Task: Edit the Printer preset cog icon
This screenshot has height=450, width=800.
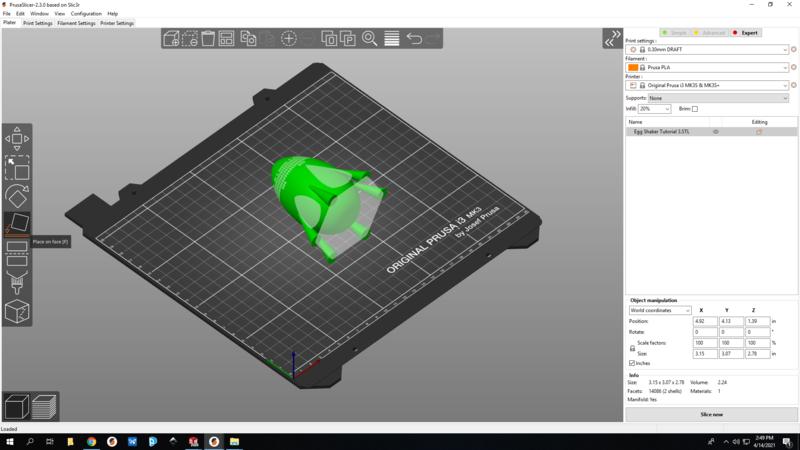Action: (x=793, y=85)
